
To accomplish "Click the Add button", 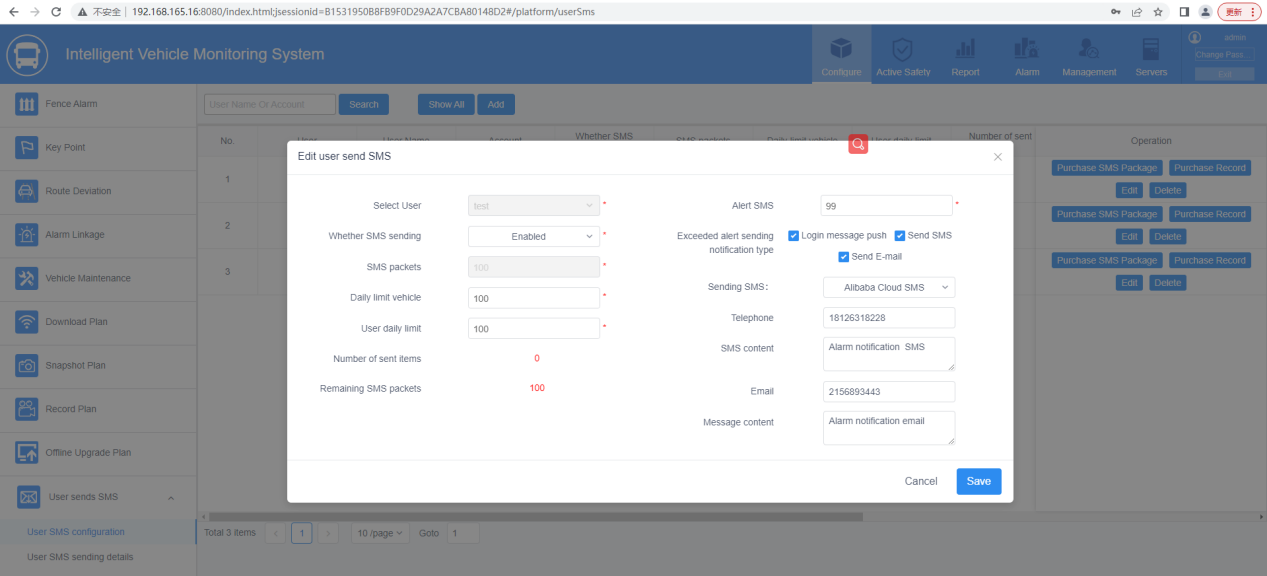I will click(x=496, y=104).
